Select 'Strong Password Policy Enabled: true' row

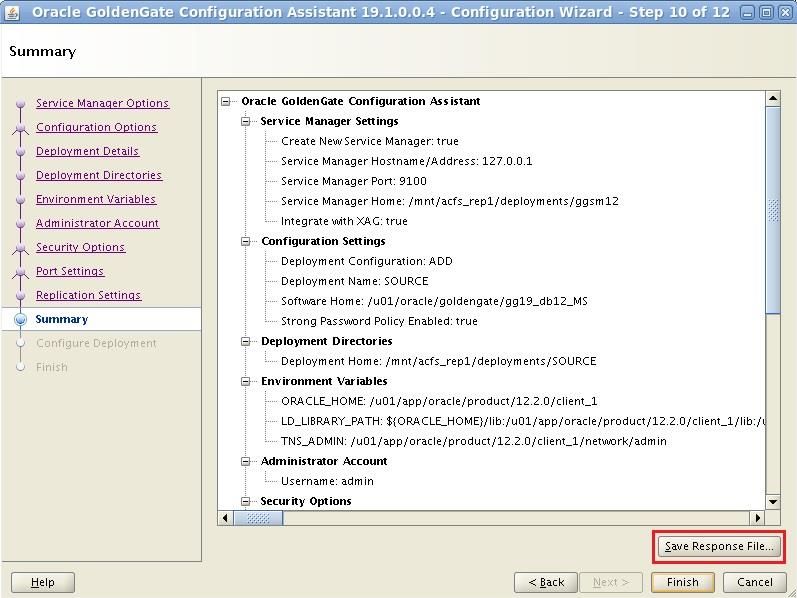[x=379, y=321]
